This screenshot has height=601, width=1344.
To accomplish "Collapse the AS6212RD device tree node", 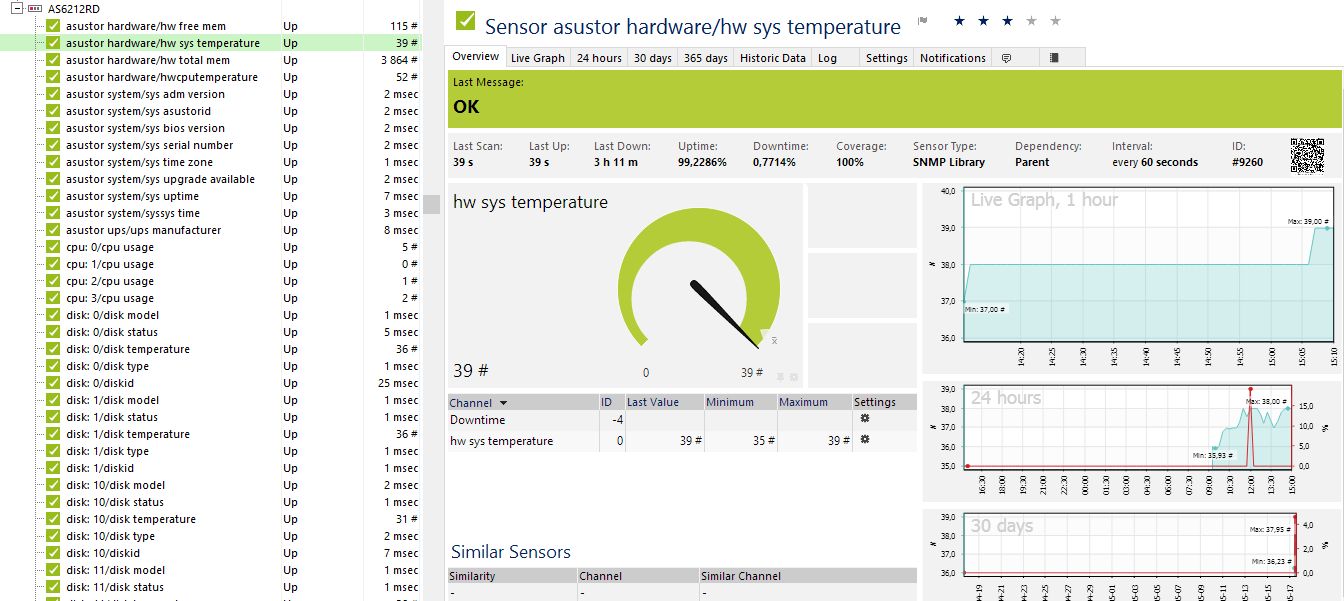I will (17, 8).
